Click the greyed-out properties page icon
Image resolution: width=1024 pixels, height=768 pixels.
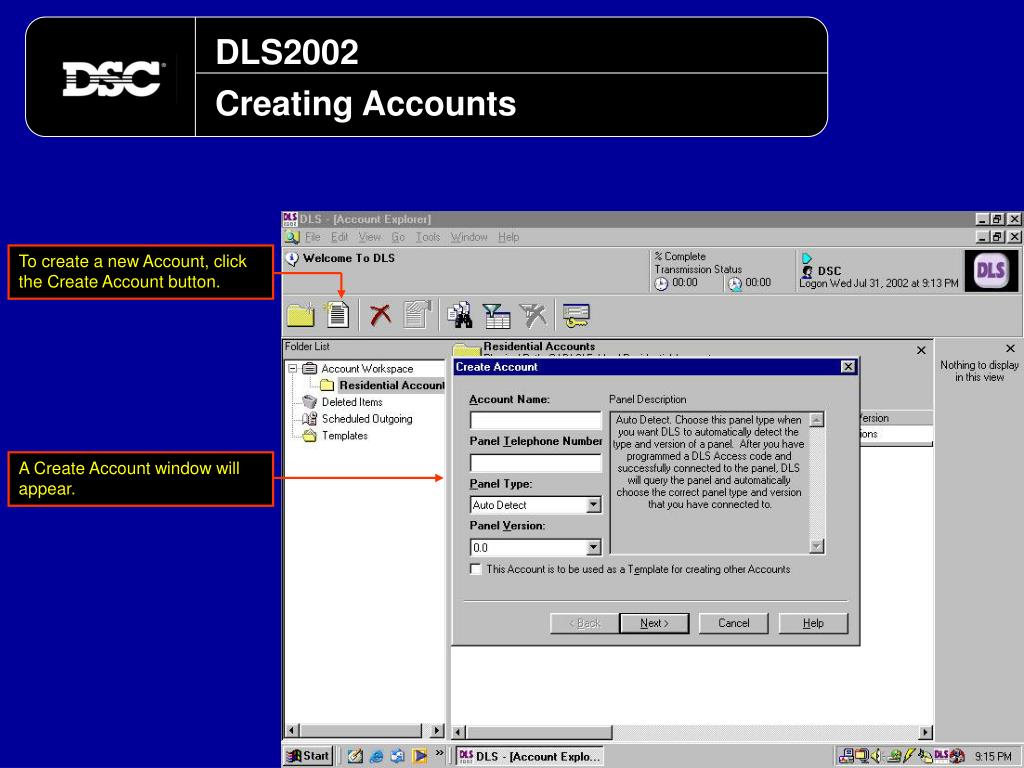417,314
